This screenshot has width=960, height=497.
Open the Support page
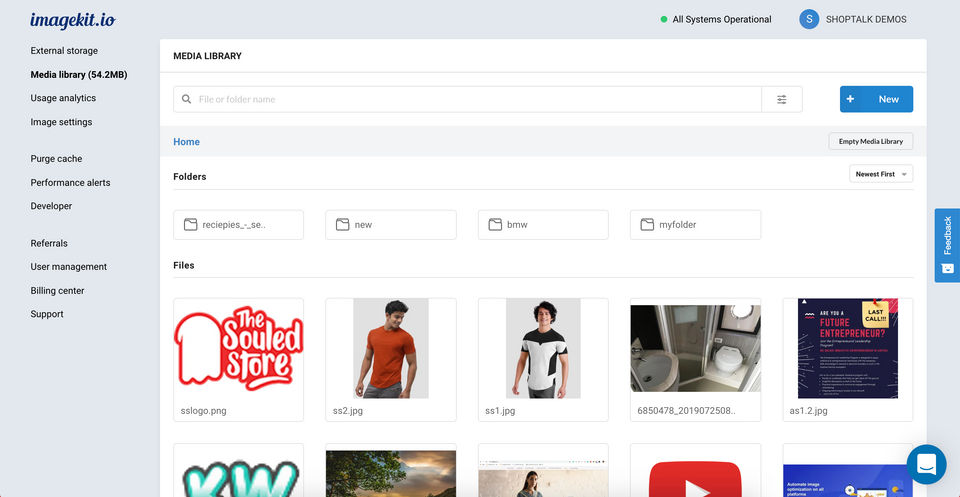pyautogui.click(x=47, y=314)
